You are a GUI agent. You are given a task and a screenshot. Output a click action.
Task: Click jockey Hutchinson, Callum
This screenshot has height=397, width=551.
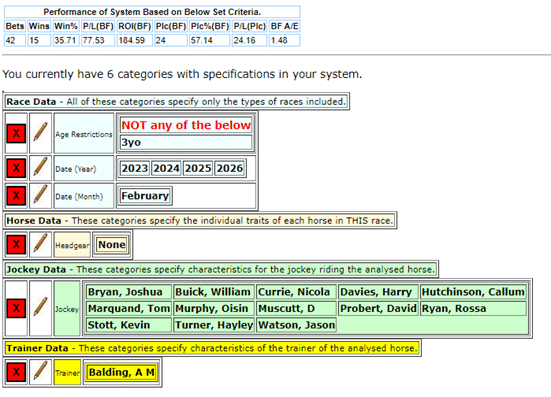pos(473,292)
